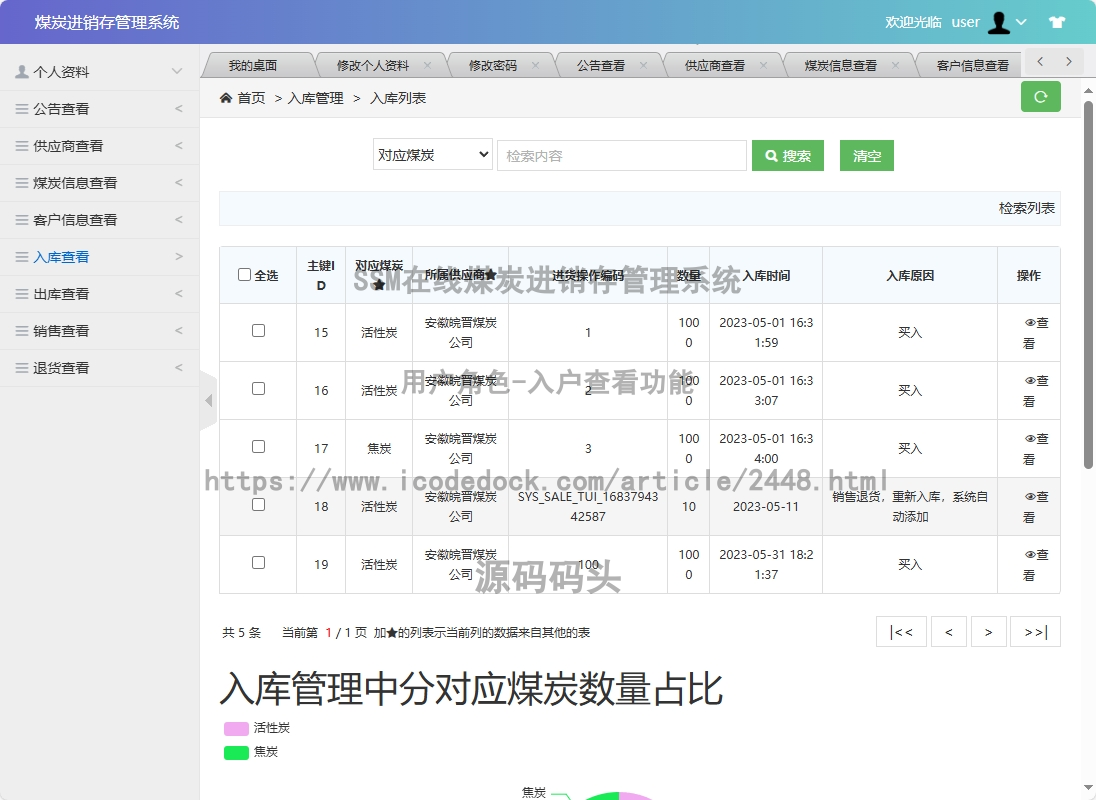The image size is (1096, 800).
Task: Check the row with ID 15
Action: 259,330
